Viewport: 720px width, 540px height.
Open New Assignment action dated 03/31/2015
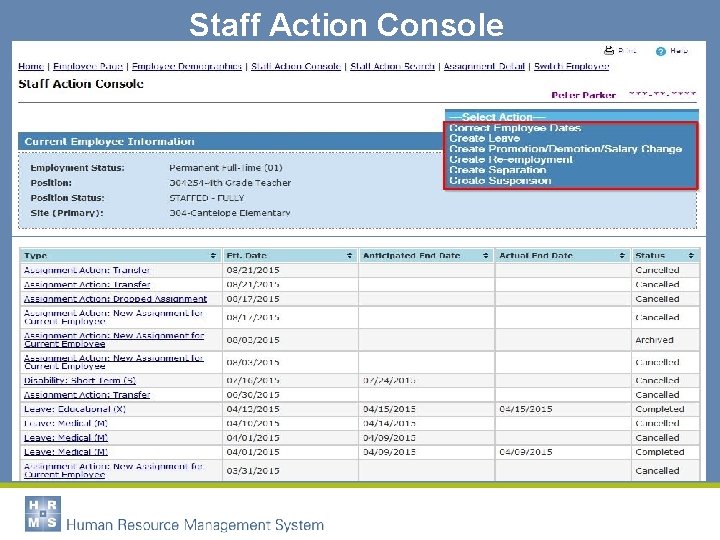pos(113,471)
